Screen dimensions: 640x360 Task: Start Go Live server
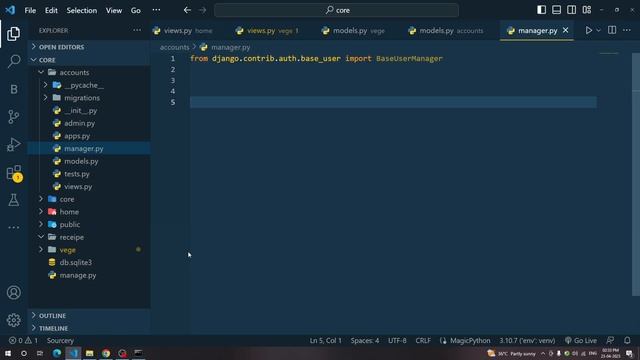click(581, 340)
